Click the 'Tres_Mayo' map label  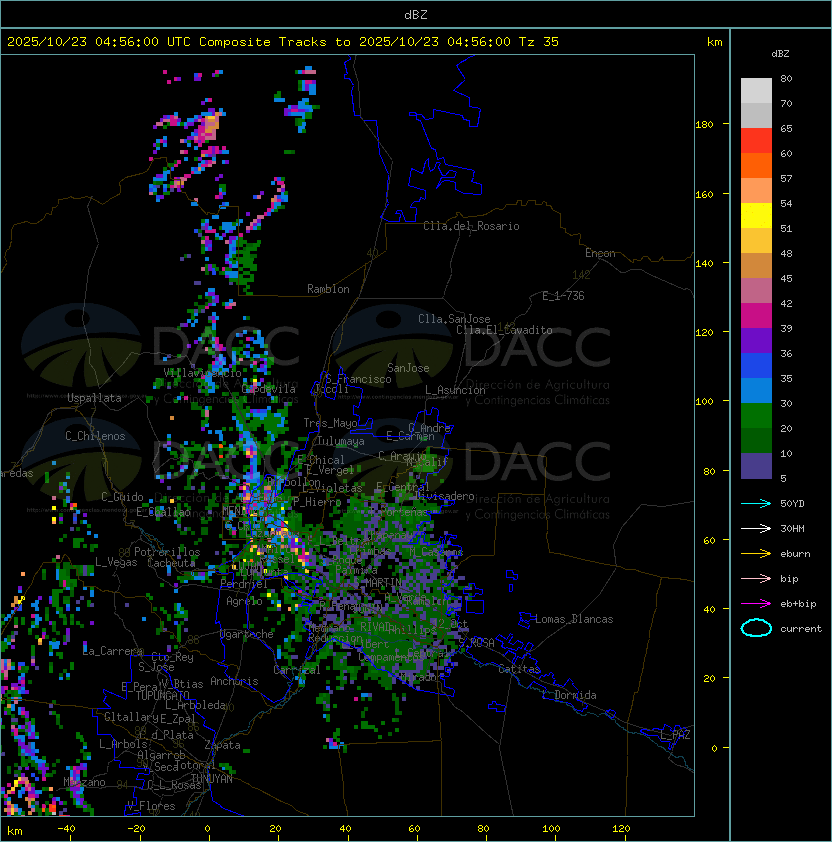[x=330, y=423]
